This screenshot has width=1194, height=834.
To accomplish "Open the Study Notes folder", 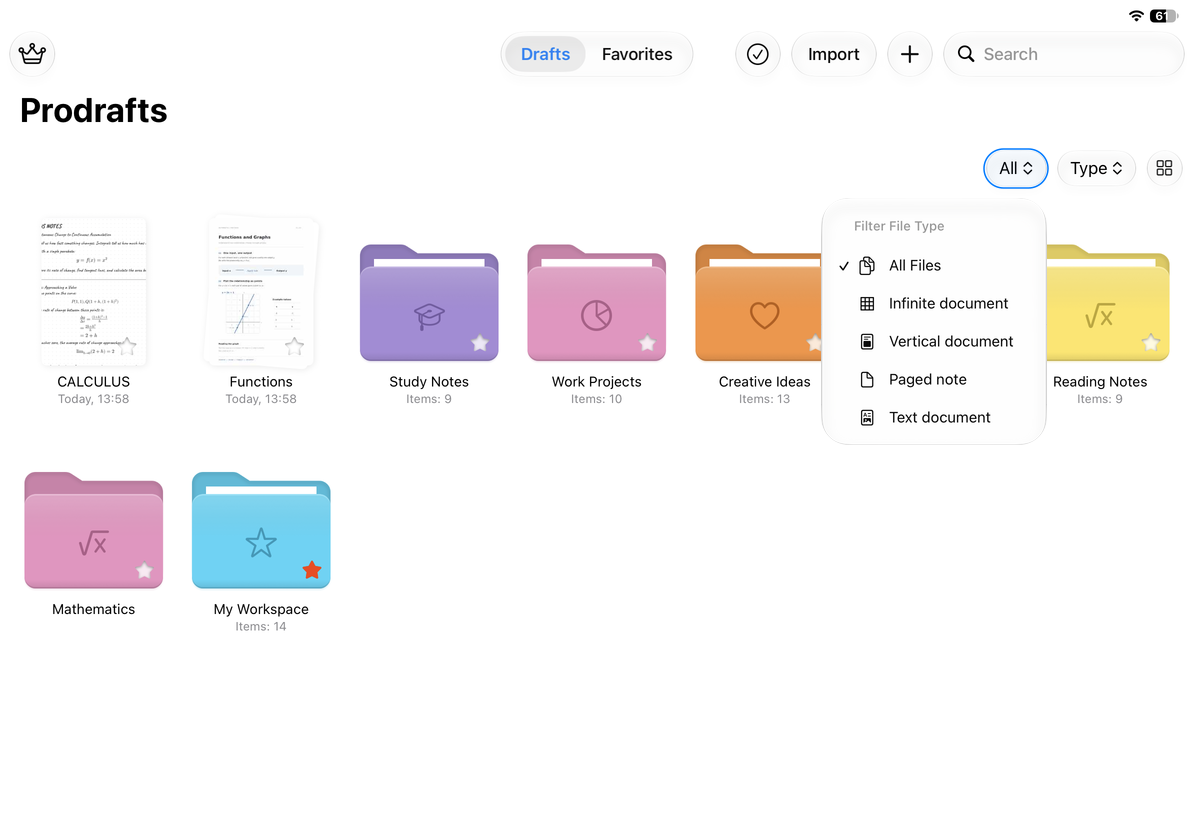I will pos(429,303).
